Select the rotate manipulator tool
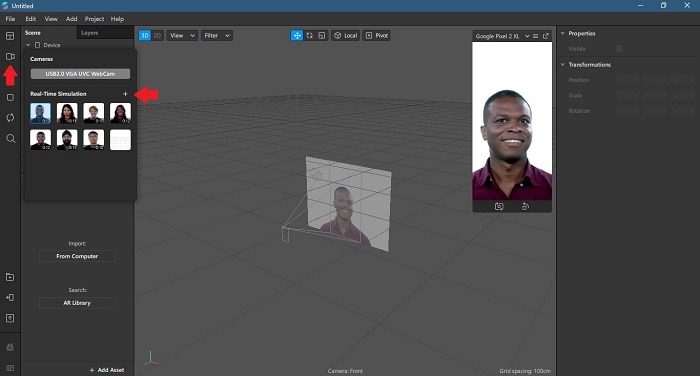 (309, 35)
